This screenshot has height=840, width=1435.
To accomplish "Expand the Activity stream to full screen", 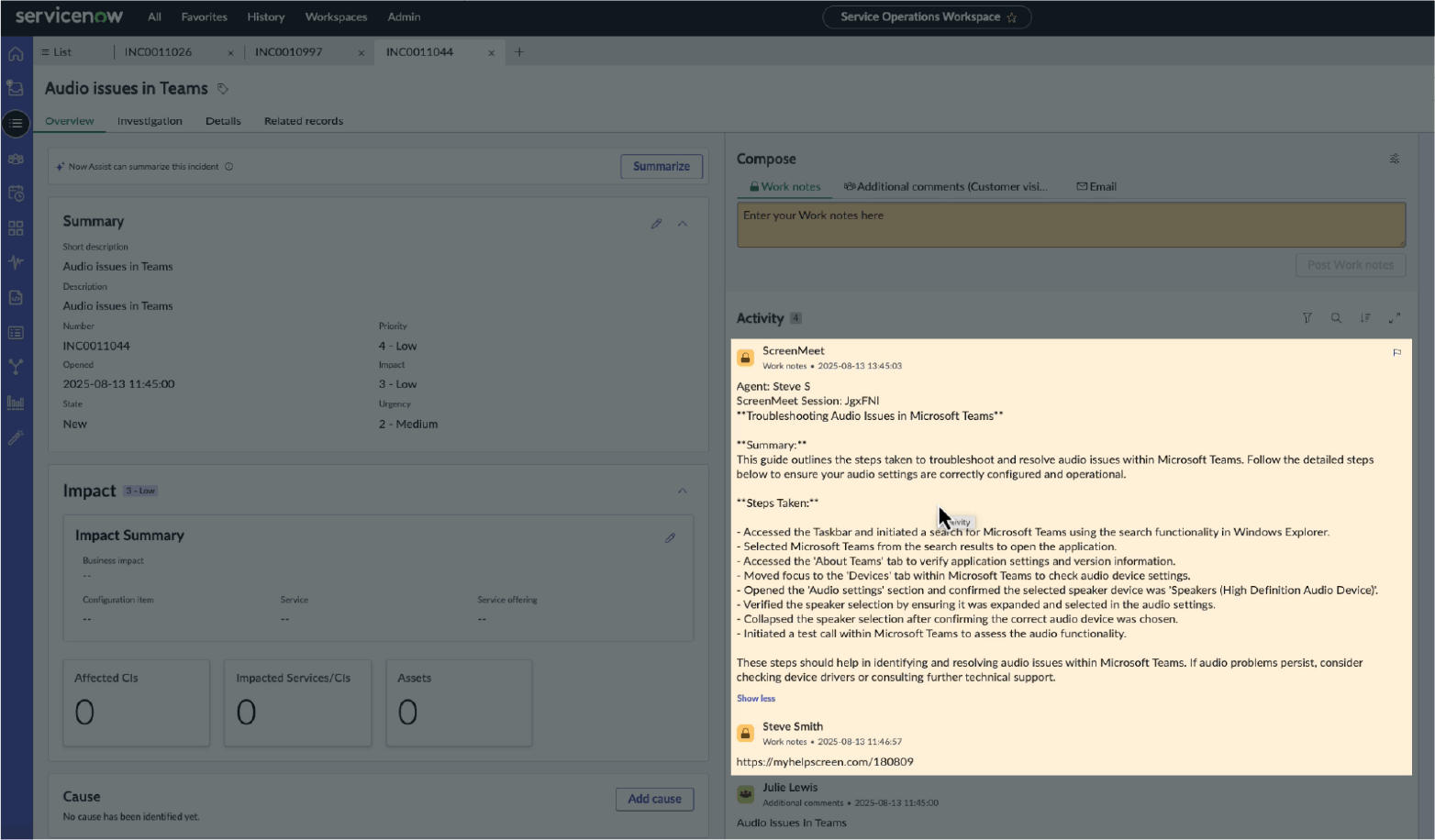I will coord(1395,318).
